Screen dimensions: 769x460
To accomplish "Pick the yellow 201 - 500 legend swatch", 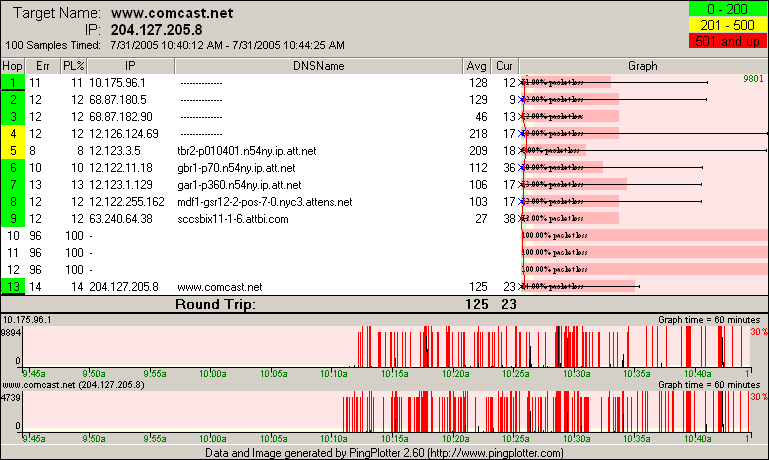I will [x=727, y=25].
